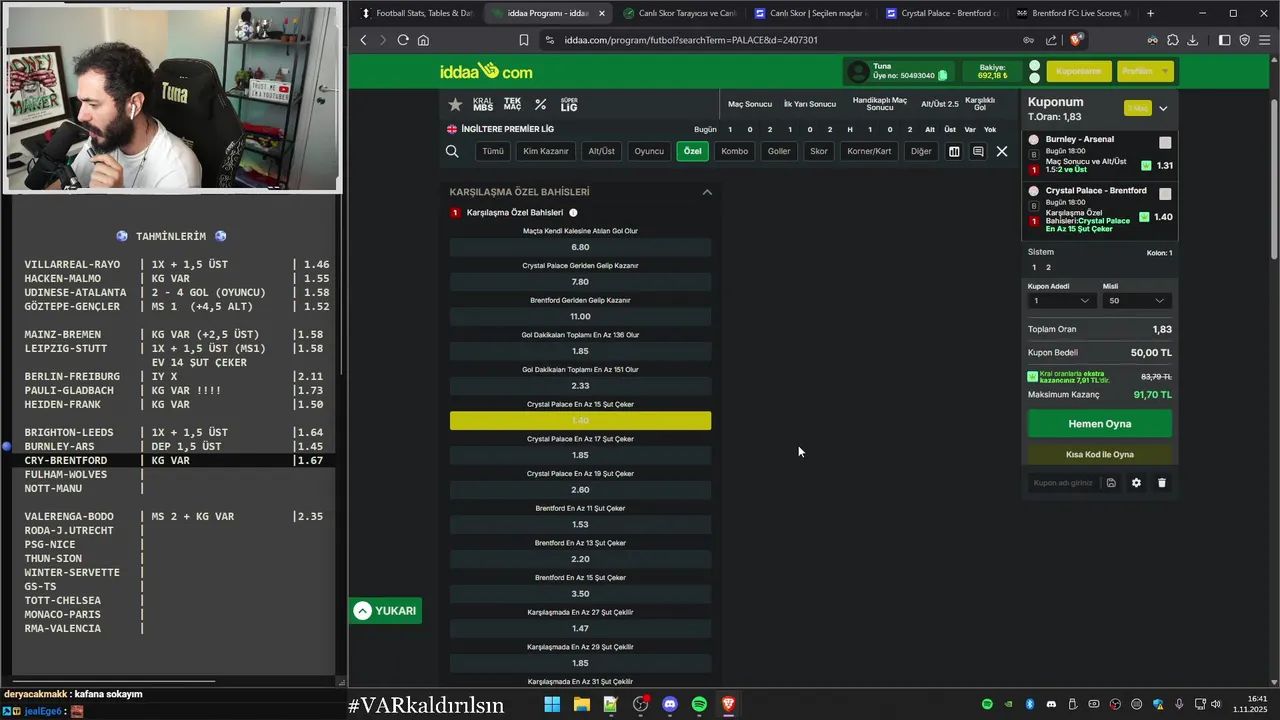Open the Kupon Adedi dropdown
The image size is (1280, 720).
(x=1062, y=301)
